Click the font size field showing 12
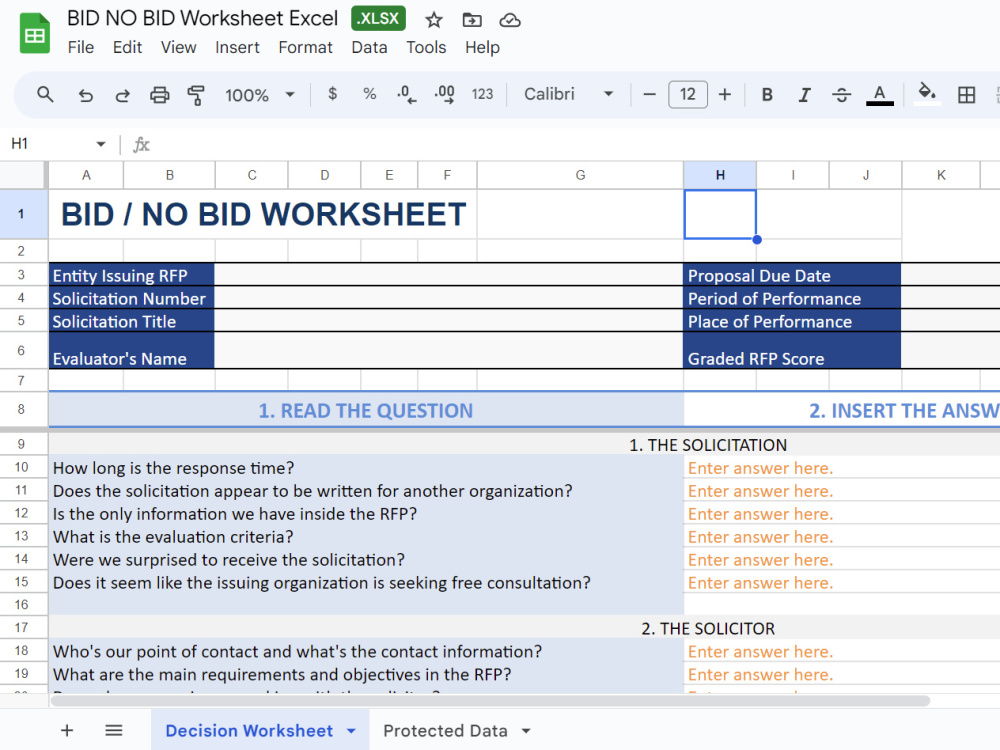1000x750 pixels. (688, 94)
